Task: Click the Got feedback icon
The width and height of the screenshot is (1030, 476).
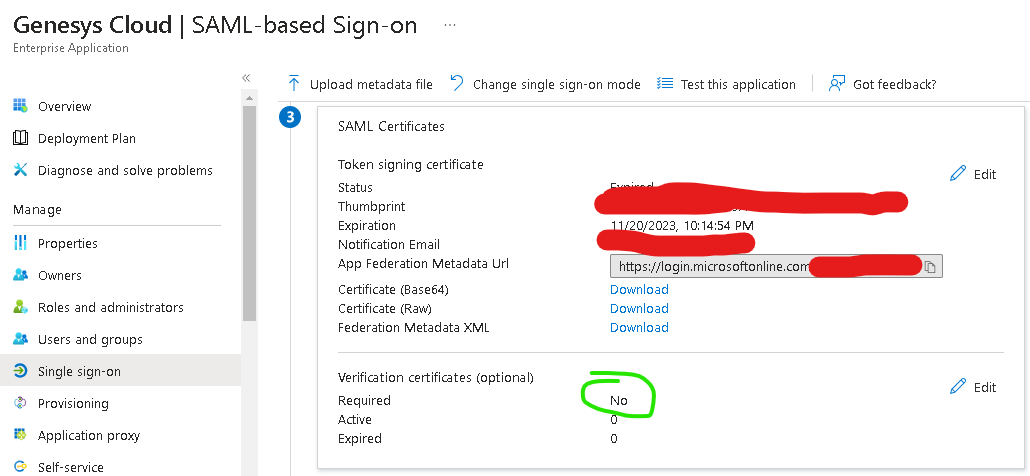Action: [837, 84]
